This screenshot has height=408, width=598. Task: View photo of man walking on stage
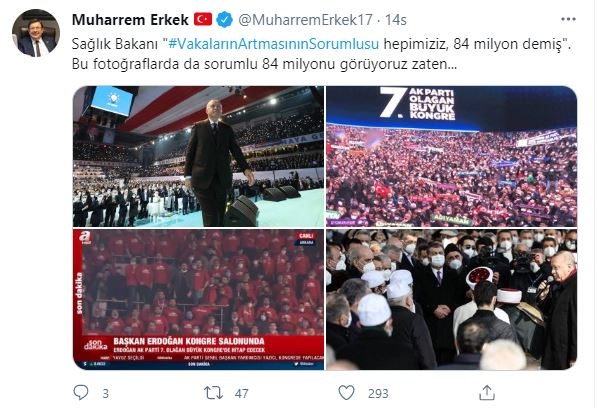pyautogui.click(x=198, y=156)
